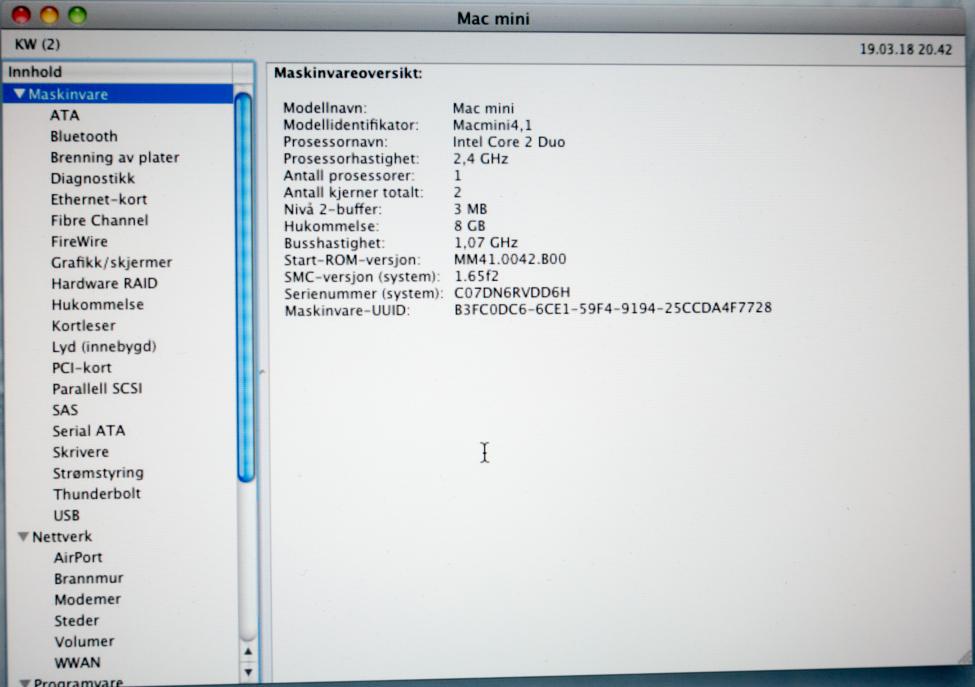Click the bus speed value 1,07 GHz
975x687 pixels.
tap(486, 242)
